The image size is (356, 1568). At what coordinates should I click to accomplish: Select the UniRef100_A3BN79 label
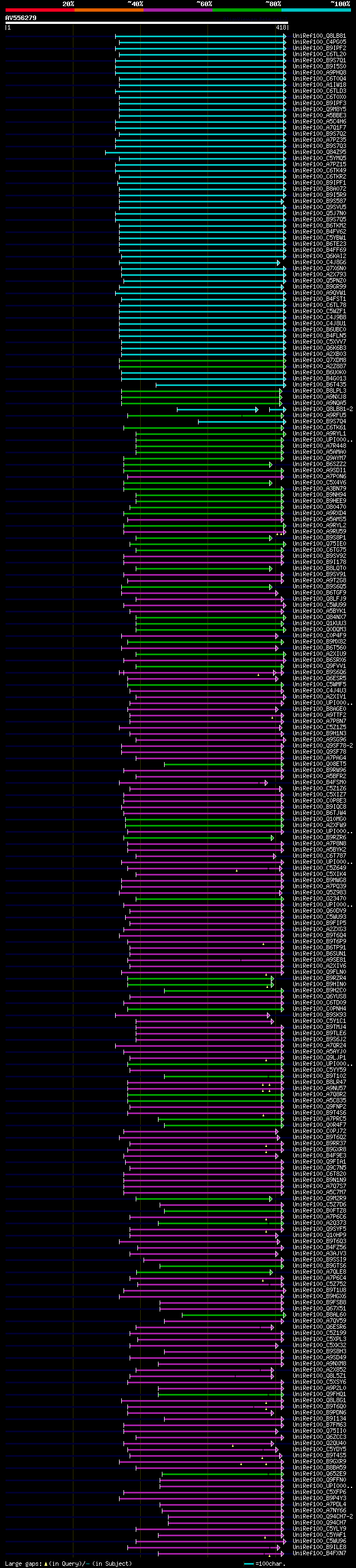pos(319,489)
